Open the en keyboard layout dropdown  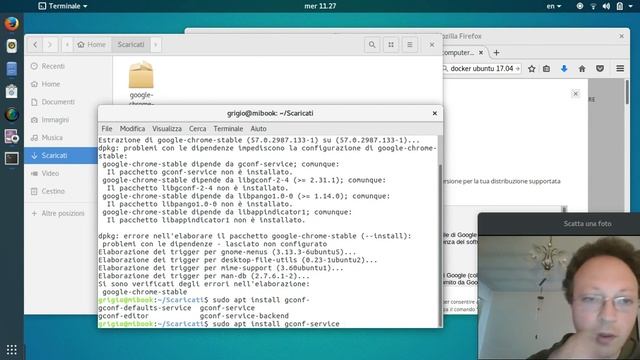click(x=554, y=6)
